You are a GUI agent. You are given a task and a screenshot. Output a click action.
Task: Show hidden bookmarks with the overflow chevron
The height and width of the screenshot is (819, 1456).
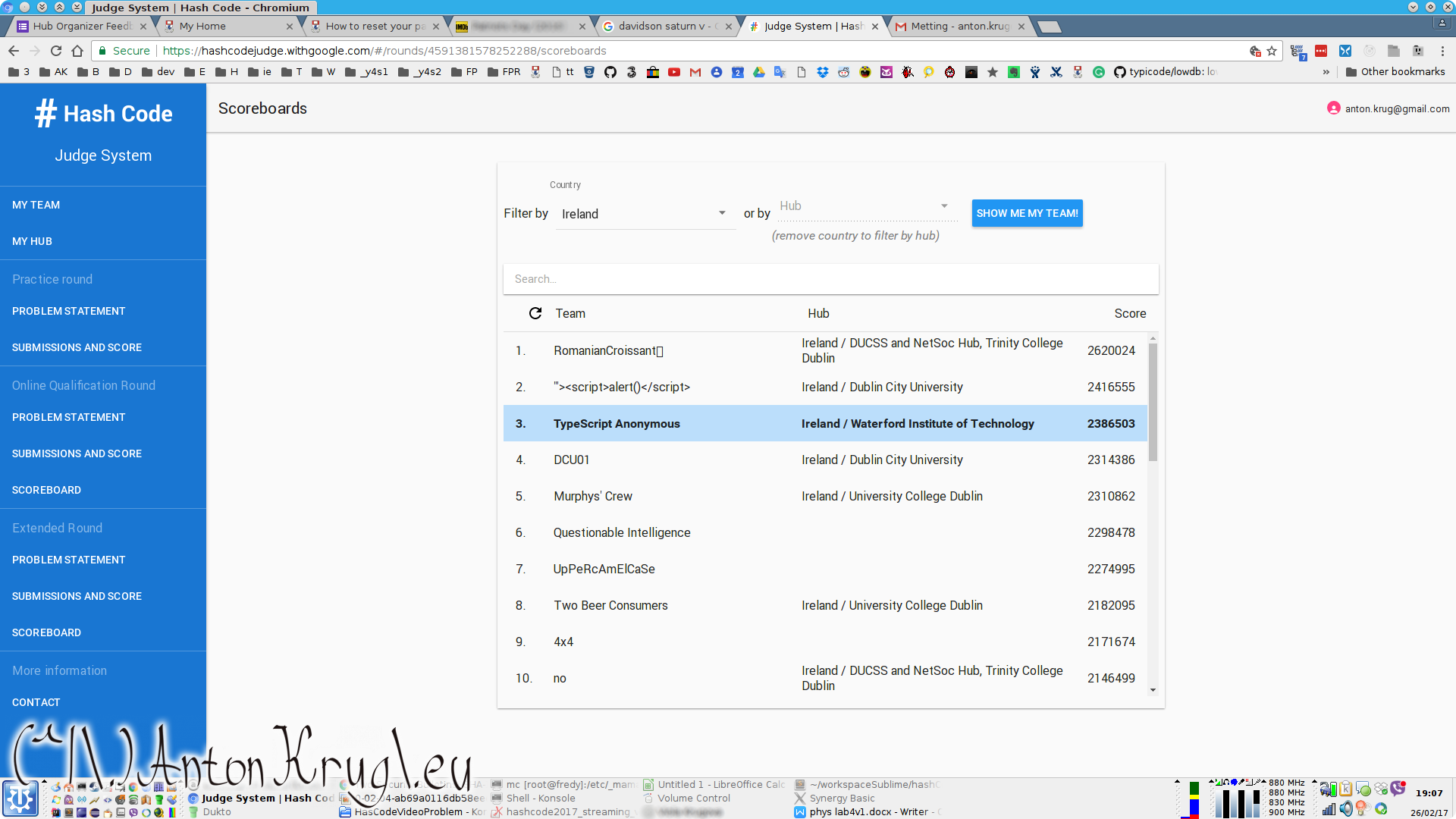click(1326, 72)
